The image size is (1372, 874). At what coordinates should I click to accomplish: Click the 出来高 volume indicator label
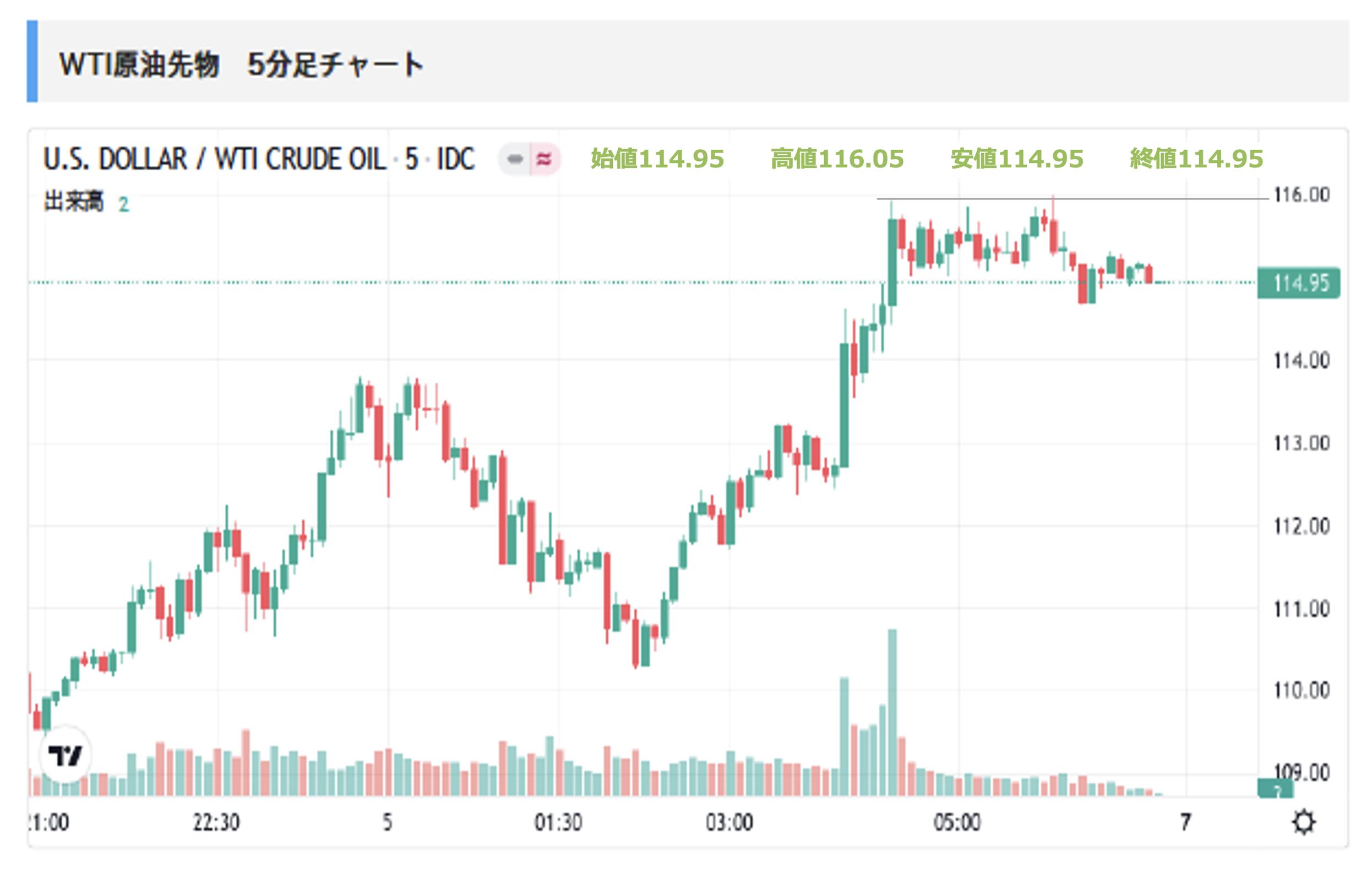74,202
